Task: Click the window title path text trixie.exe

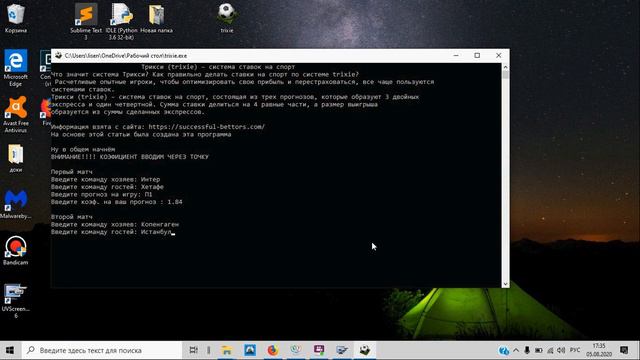Action: [x=126, y=56]
